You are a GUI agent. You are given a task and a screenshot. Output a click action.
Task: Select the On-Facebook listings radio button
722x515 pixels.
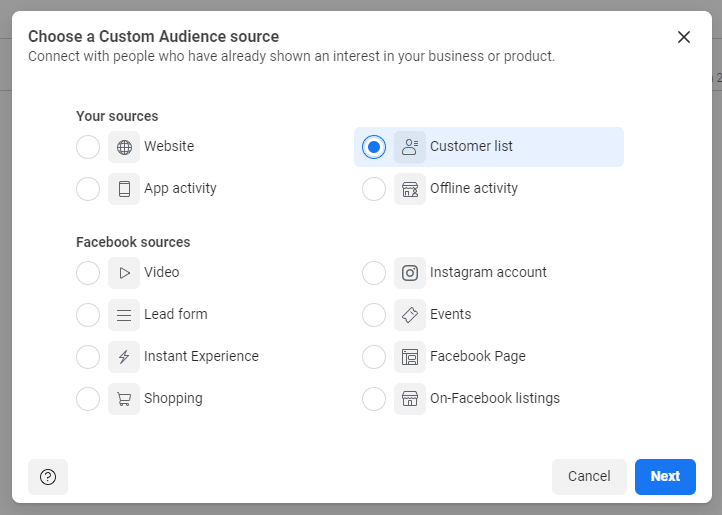(374, 399)
